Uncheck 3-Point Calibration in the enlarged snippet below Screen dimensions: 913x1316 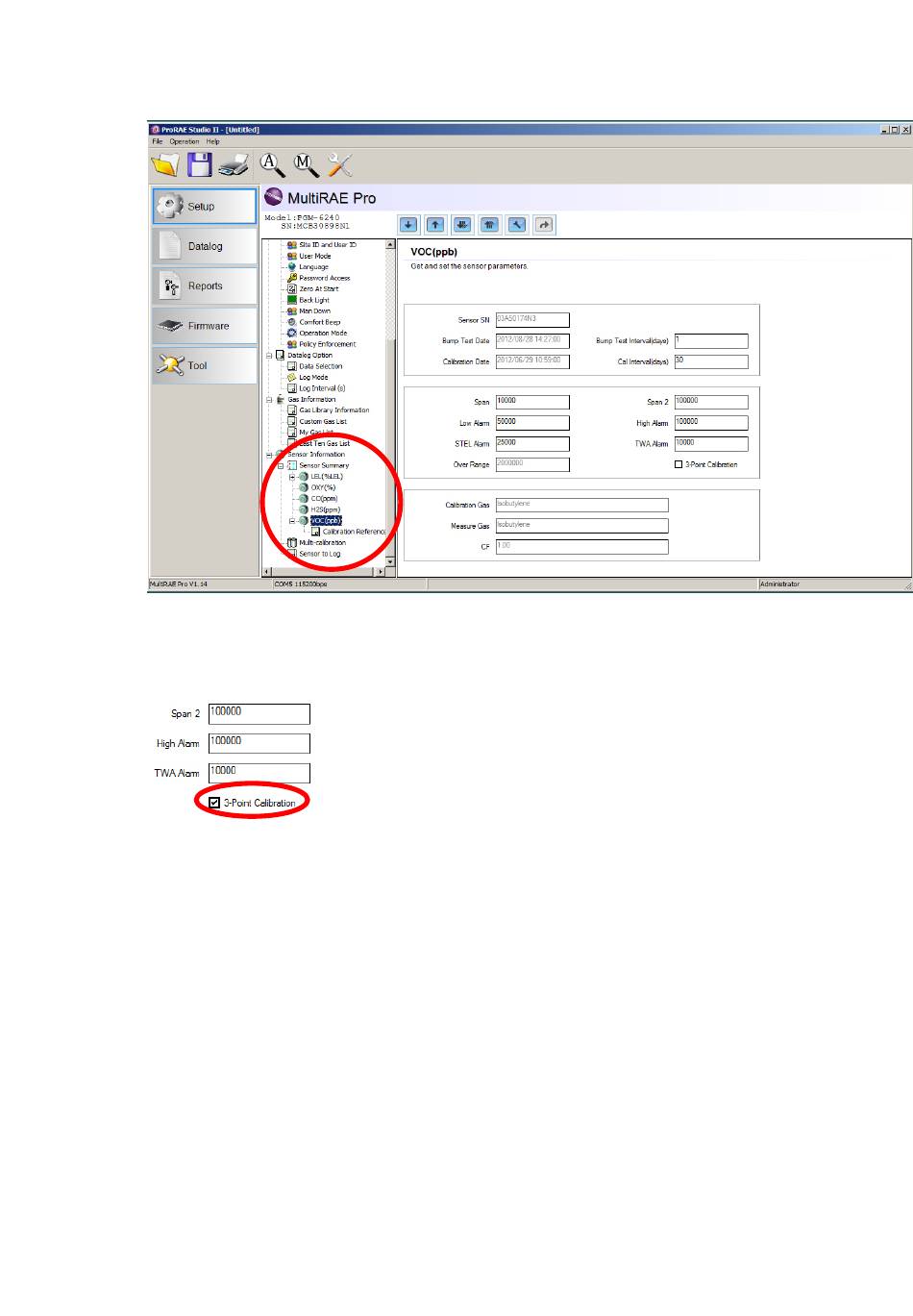pos(214,803)
